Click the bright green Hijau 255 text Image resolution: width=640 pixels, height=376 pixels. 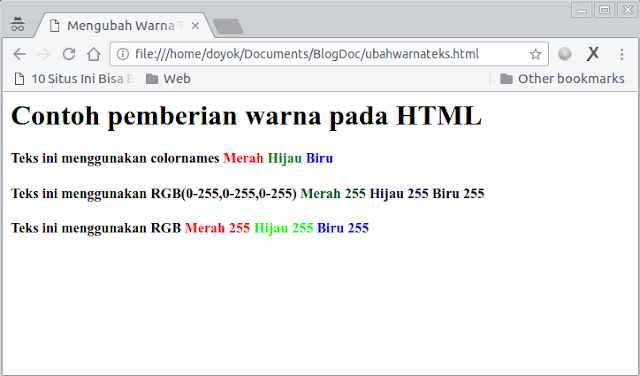[284, 228]
